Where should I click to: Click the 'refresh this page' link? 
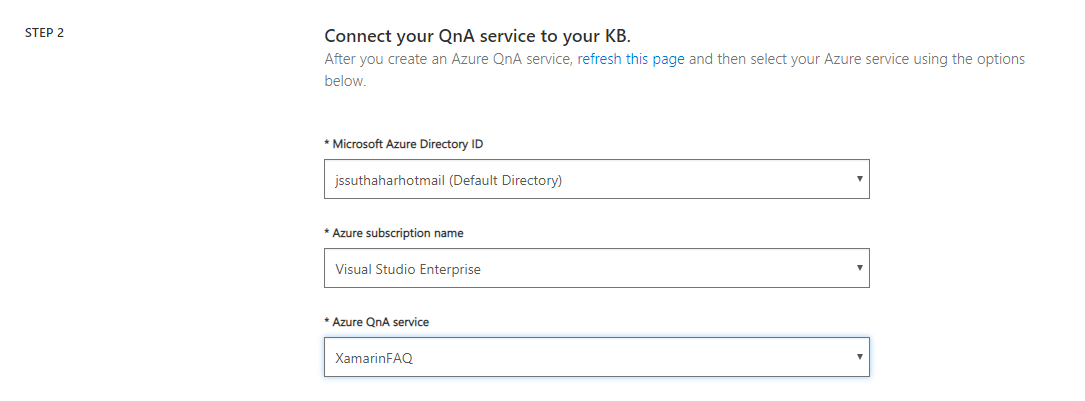[x=631, y=59]
